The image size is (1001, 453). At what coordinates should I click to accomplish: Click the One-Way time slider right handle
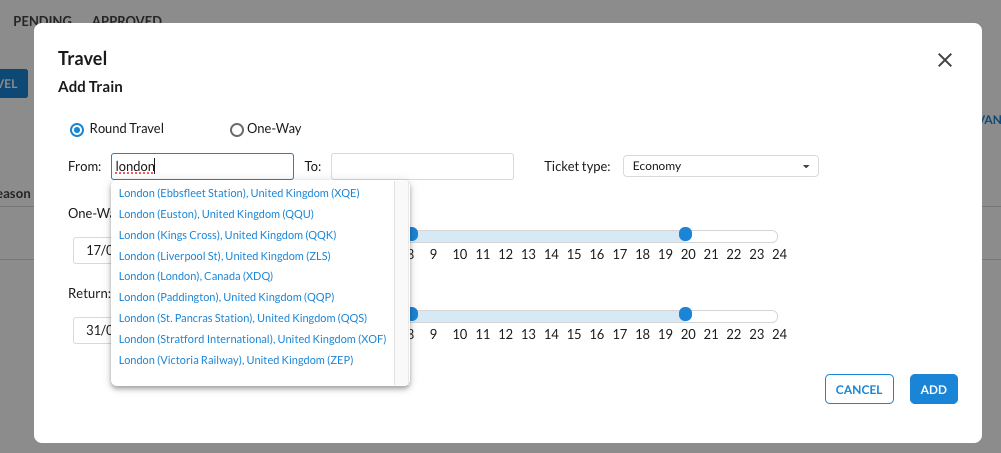tap(685, 234)
